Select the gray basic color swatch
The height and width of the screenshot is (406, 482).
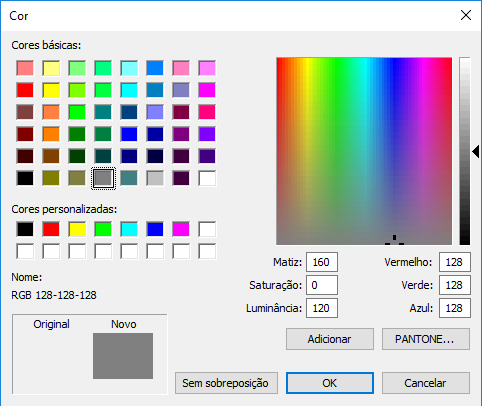(x=103, y=179)
